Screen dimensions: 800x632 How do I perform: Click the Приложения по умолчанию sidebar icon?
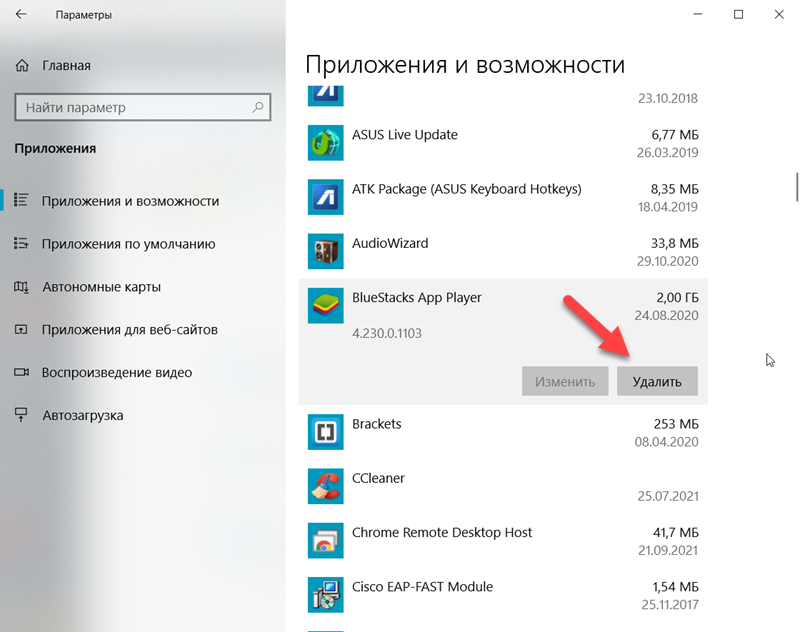[x=21, y=243]
